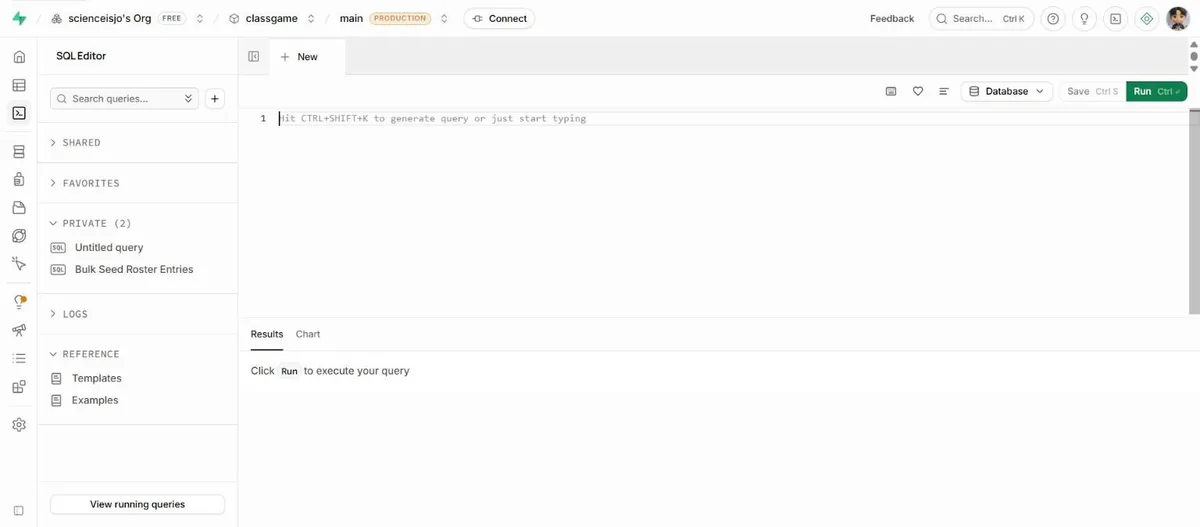This screenshot has width=1200, height=527.
Task: Click the scroll down arrow at right edge
Action: click(x=1193, y=69)
